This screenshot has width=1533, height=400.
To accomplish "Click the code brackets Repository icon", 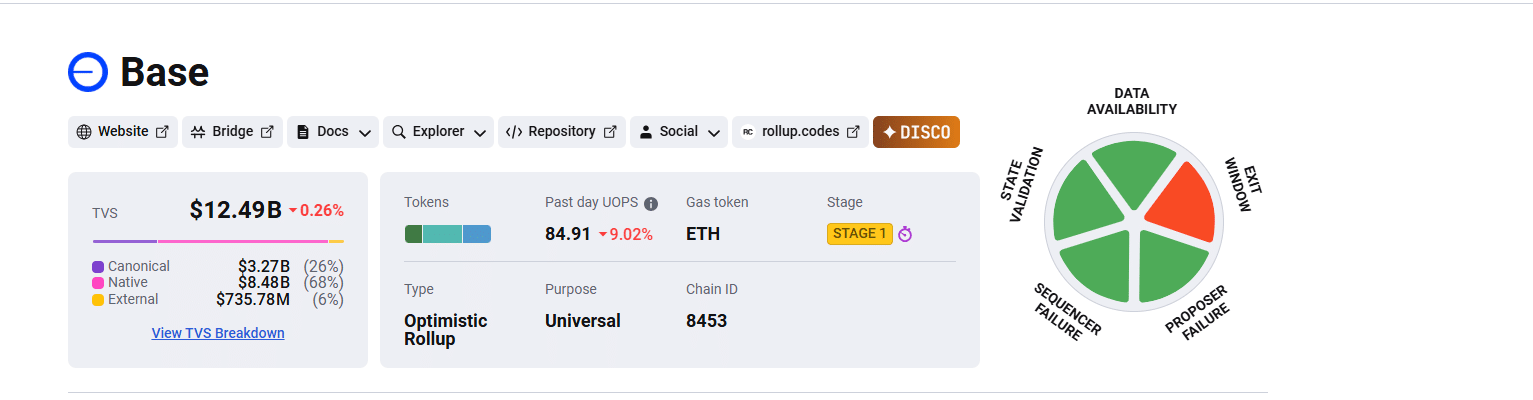I will click(514, 132).
